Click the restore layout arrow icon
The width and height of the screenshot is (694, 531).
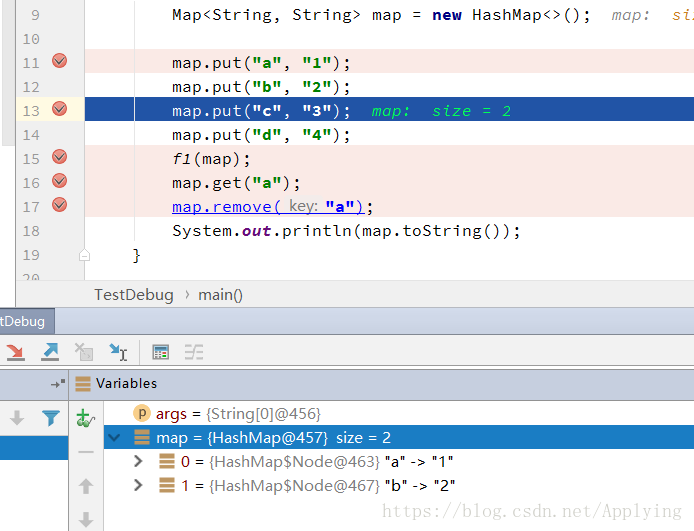point(58,384)
